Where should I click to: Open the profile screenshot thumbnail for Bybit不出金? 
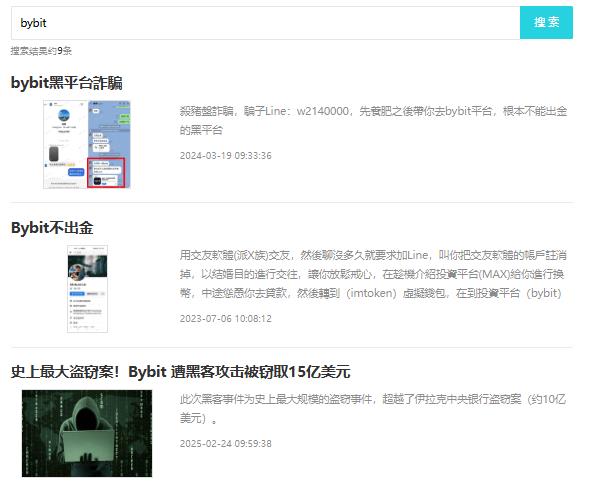pyautogui.click(x=87, y=289)
